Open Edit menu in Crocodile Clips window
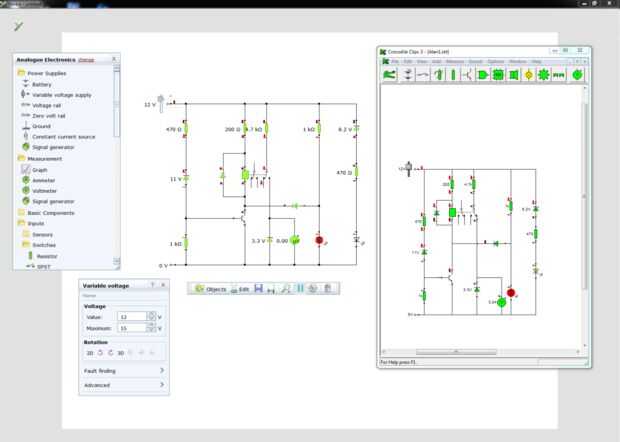 [408, 62]
